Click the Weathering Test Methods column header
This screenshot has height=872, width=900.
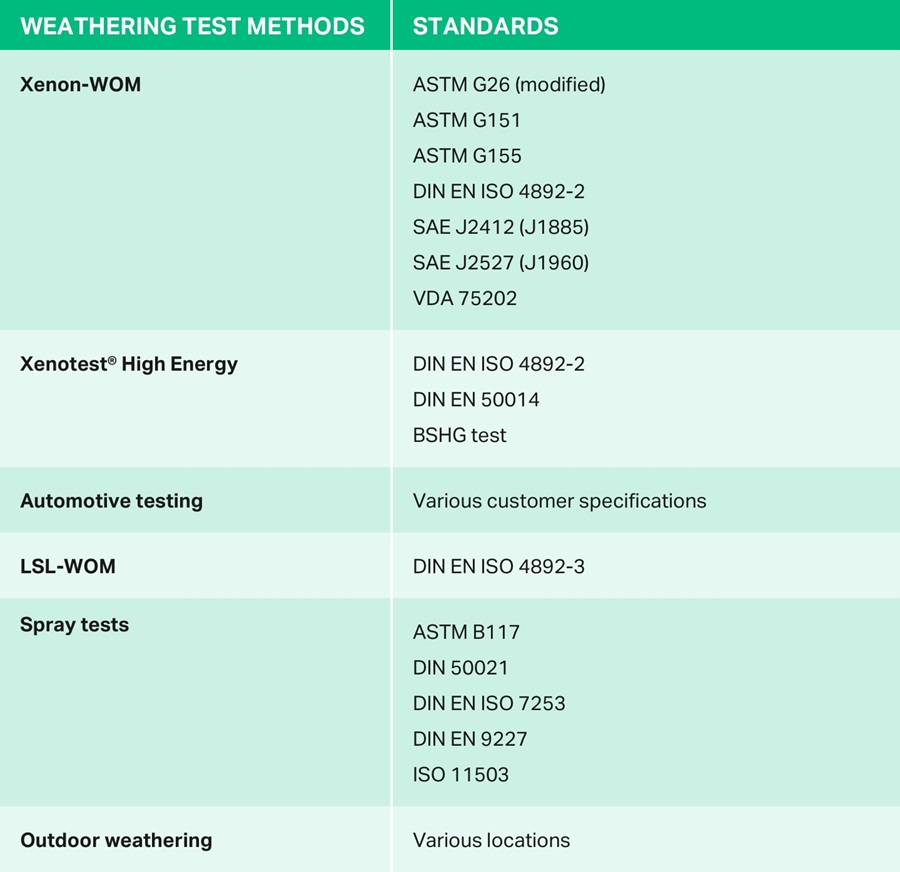(192, 26)
